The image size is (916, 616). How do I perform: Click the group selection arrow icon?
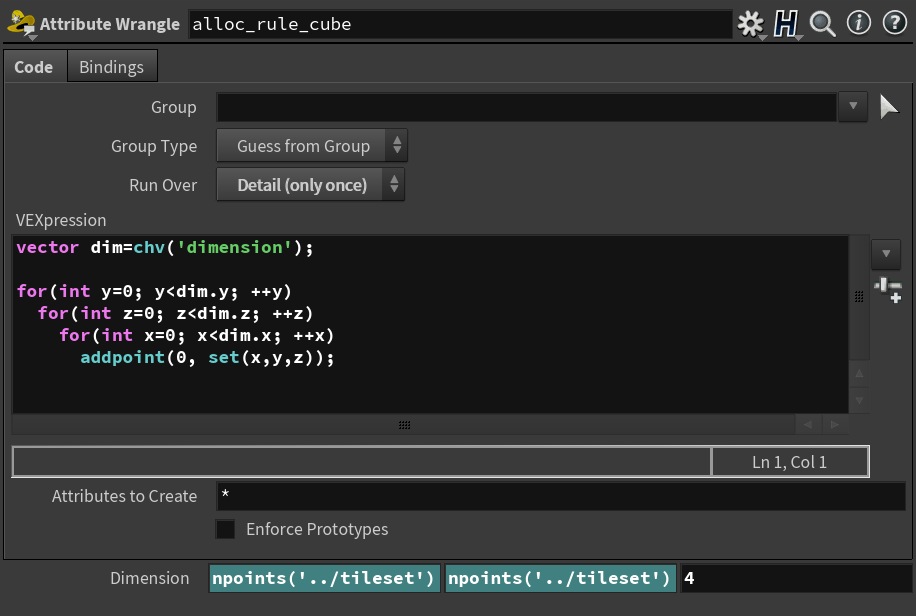[889, 107]
